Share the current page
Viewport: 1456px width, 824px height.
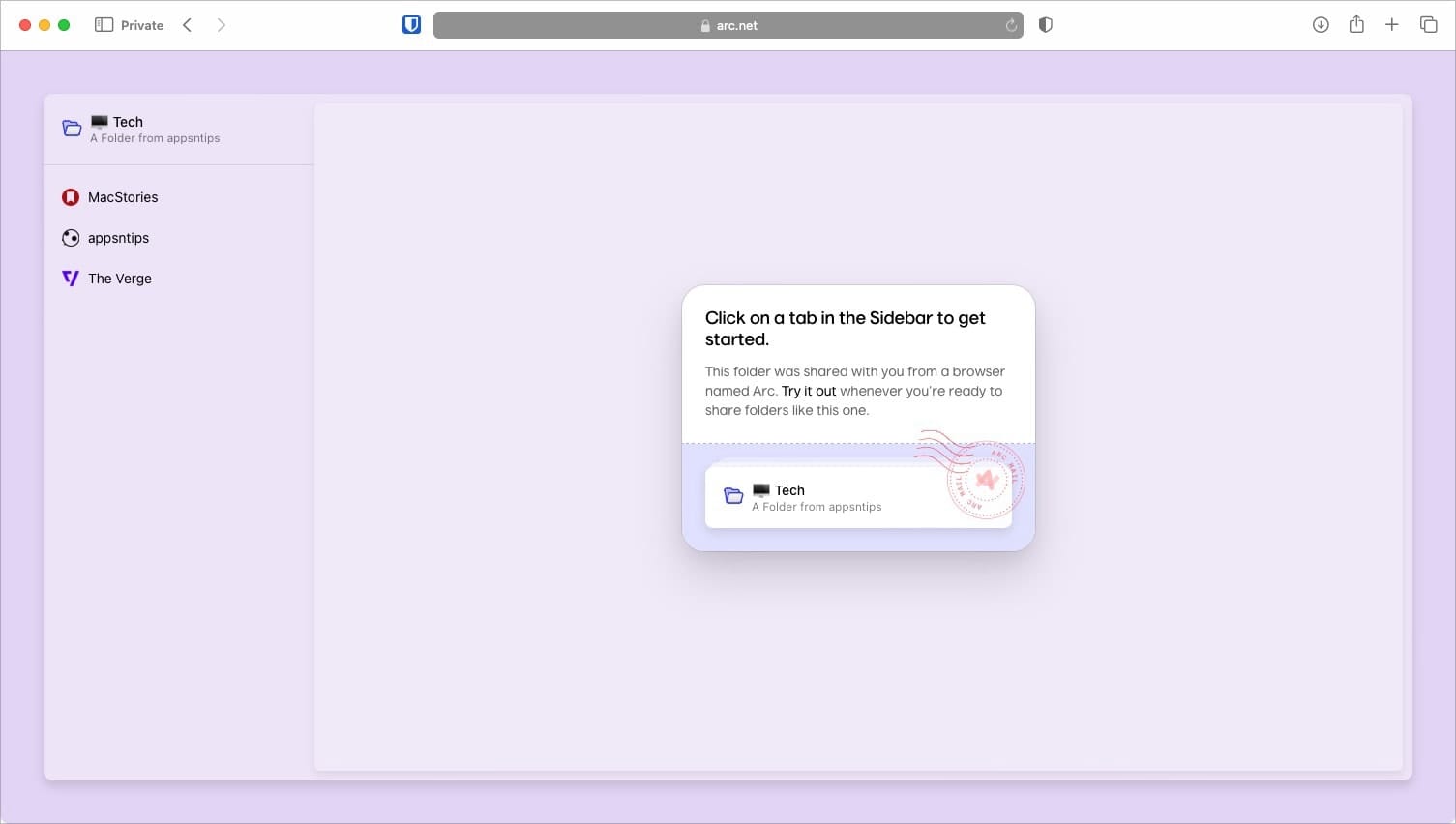pyautogui.click(x=1356, y=24)
